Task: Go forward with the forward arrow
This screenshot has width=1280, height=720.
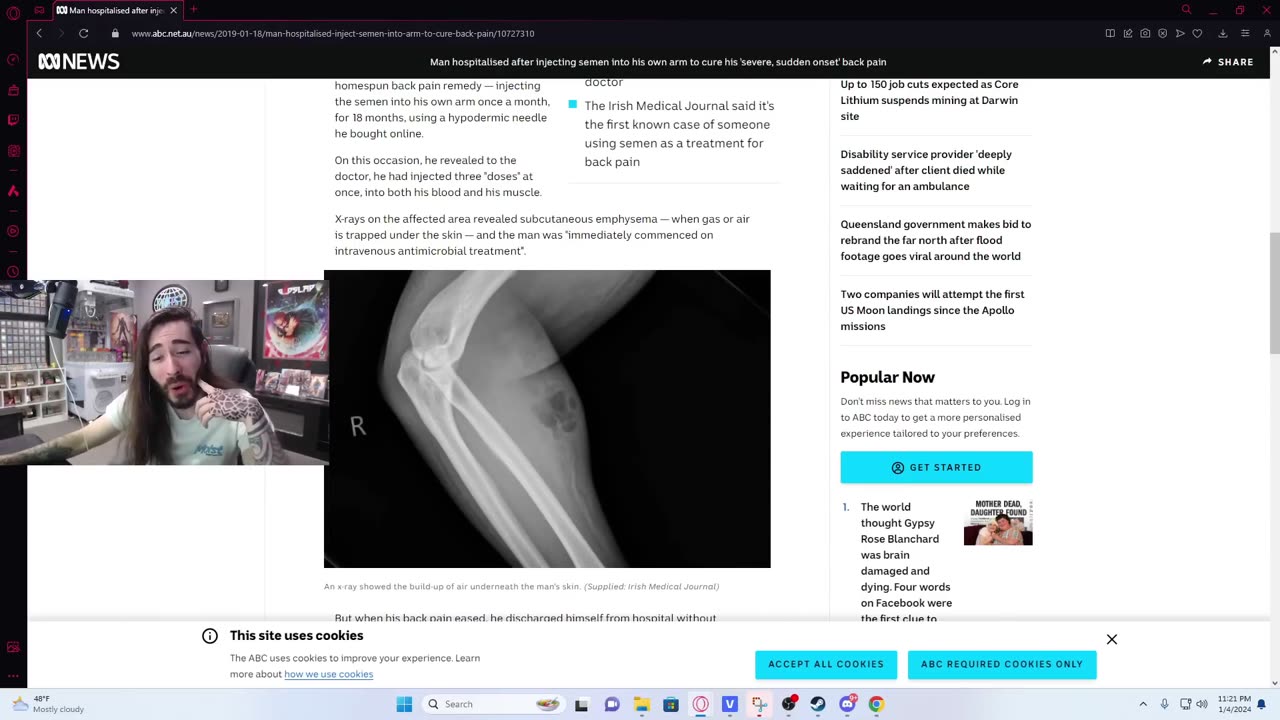Action: (60, 33)
